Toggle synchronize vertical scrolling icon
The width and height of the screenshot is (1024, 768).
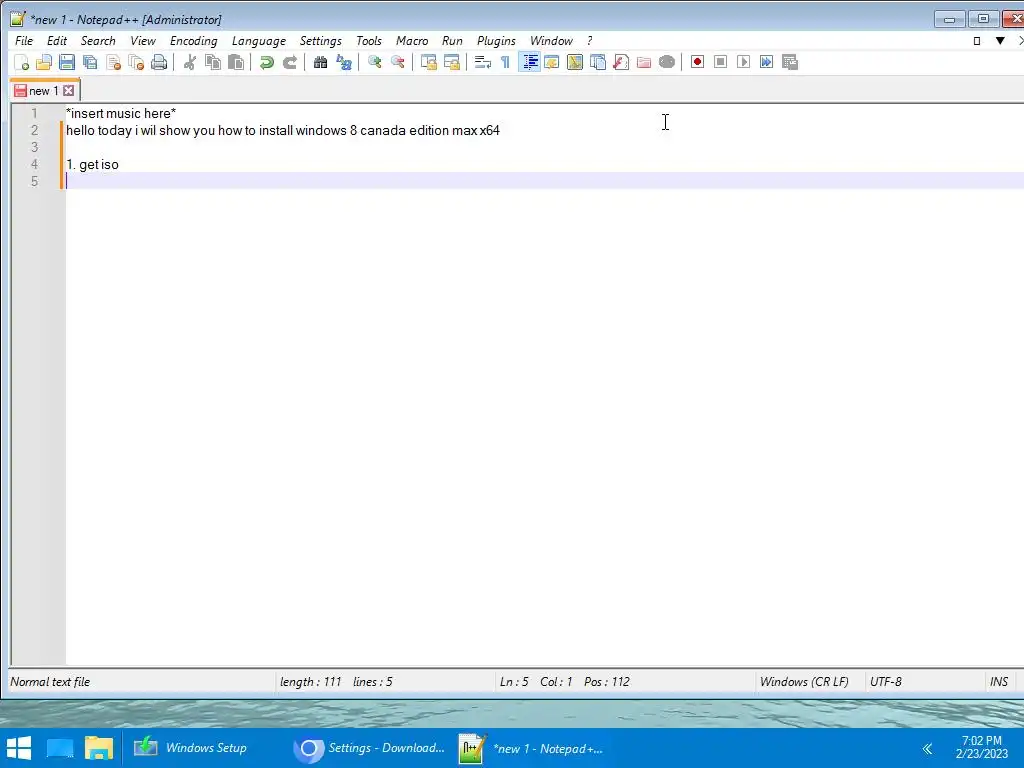click(x=428, y=62)
